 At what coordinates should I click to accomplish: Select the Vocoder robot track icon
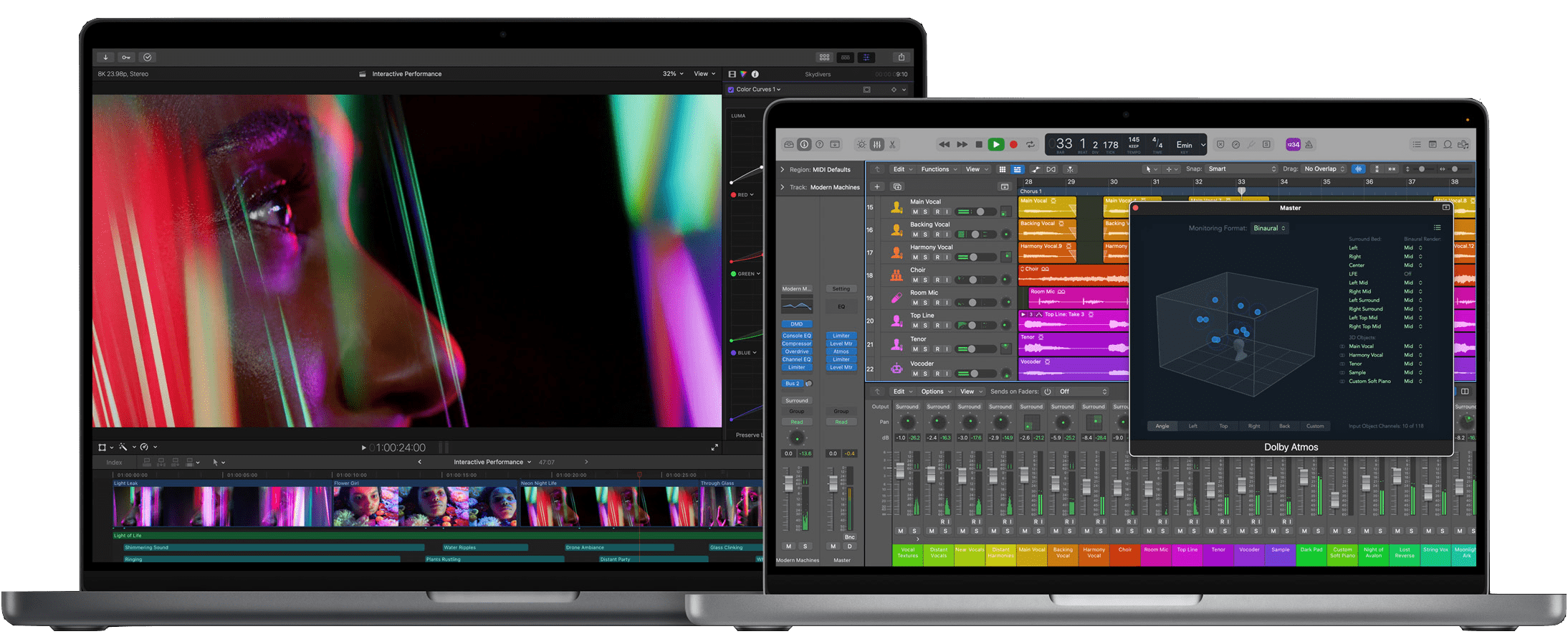tap(897, 369)
